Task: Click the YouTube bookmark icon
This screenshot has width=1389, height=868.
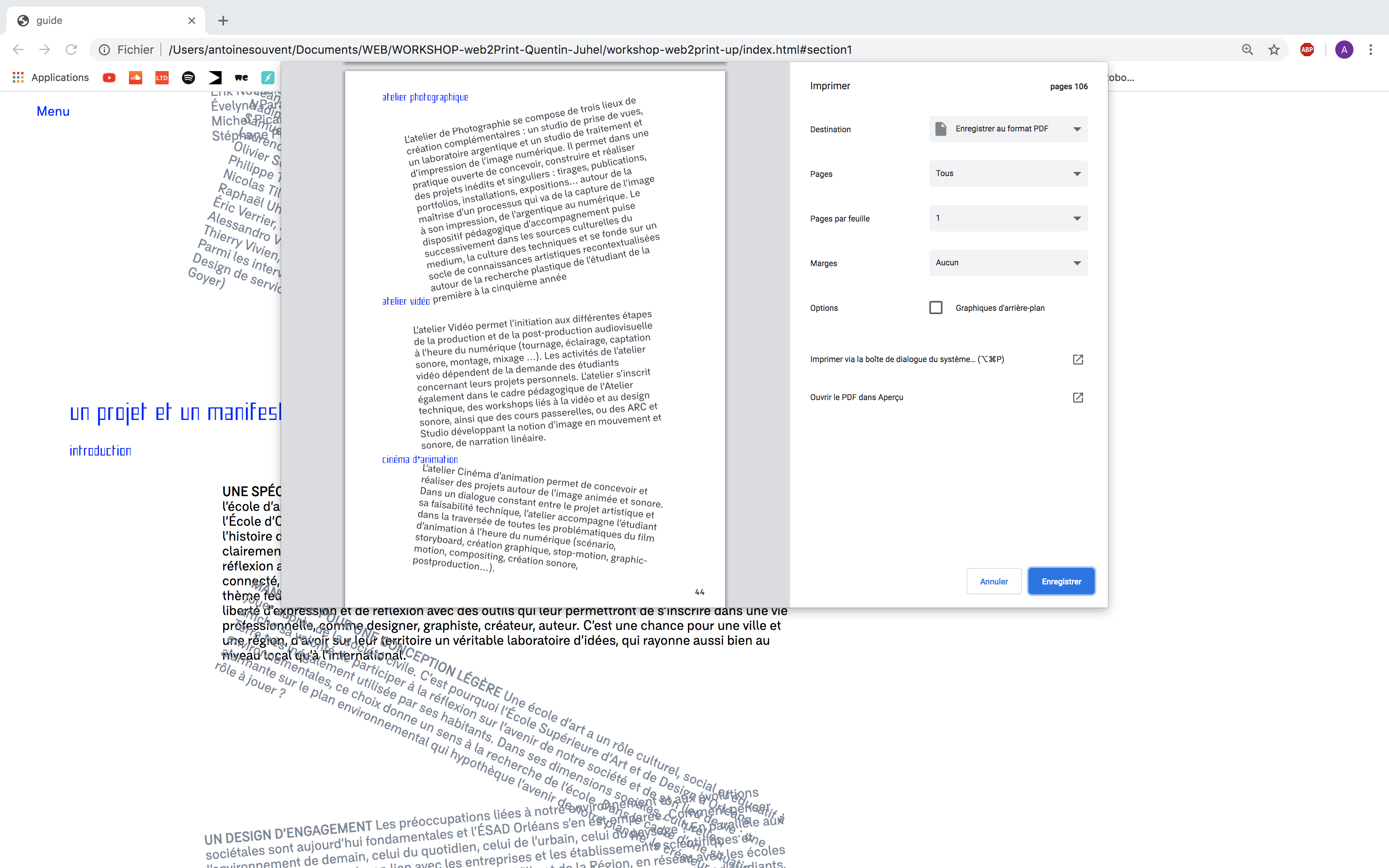Action: pyautogui.click(x=109, y=78)
